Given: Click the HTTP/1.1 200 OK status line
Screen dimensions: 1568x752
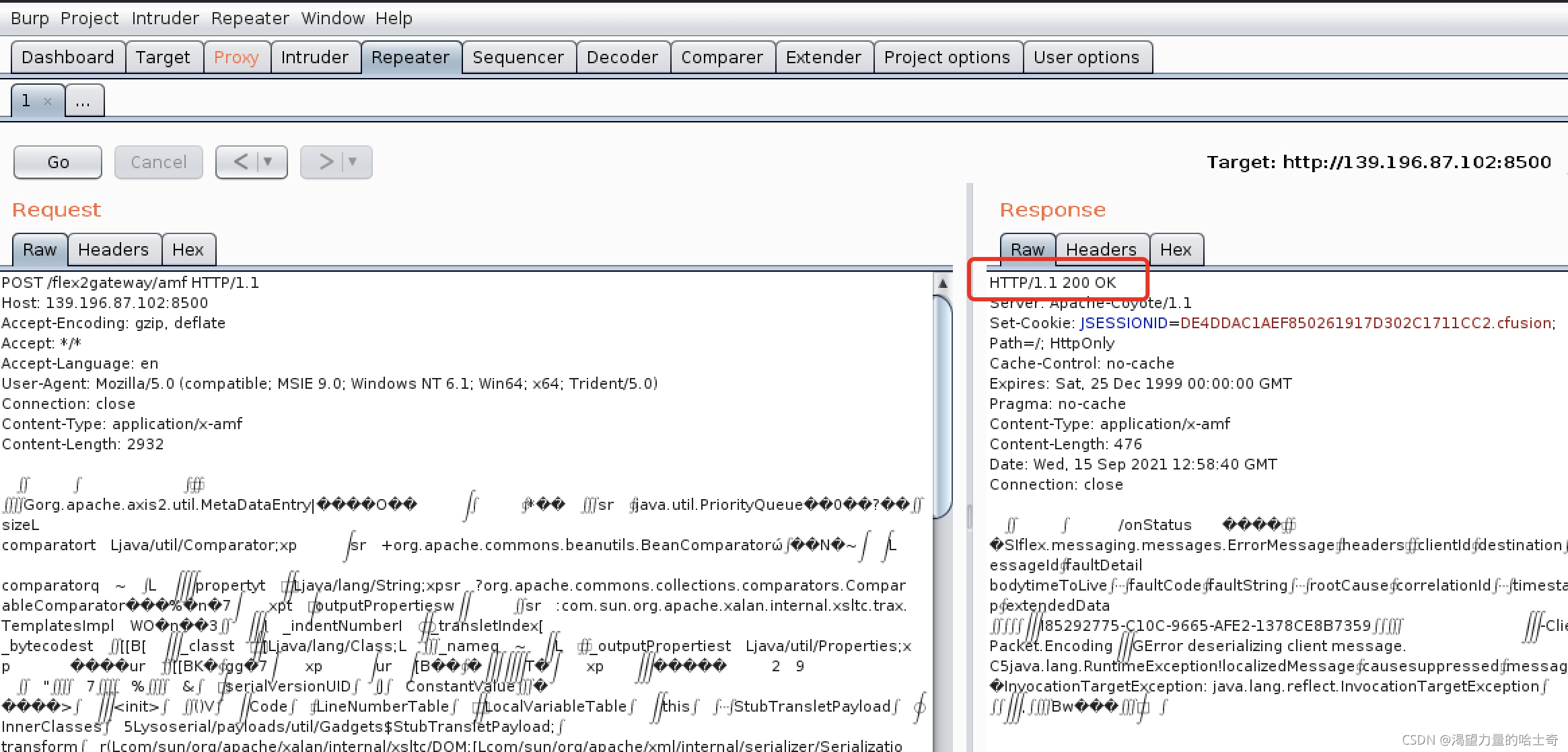Looking at the screenshot, I should (1053, 283).
